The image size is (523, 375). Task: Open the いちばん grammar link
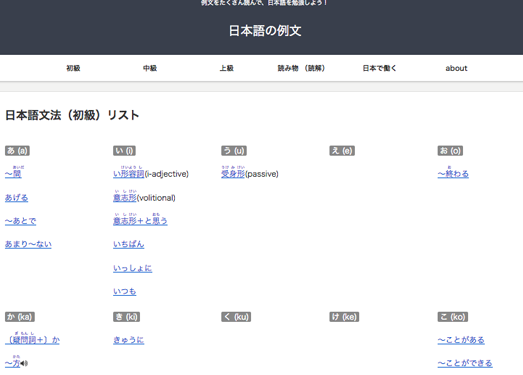pos(128,245)
